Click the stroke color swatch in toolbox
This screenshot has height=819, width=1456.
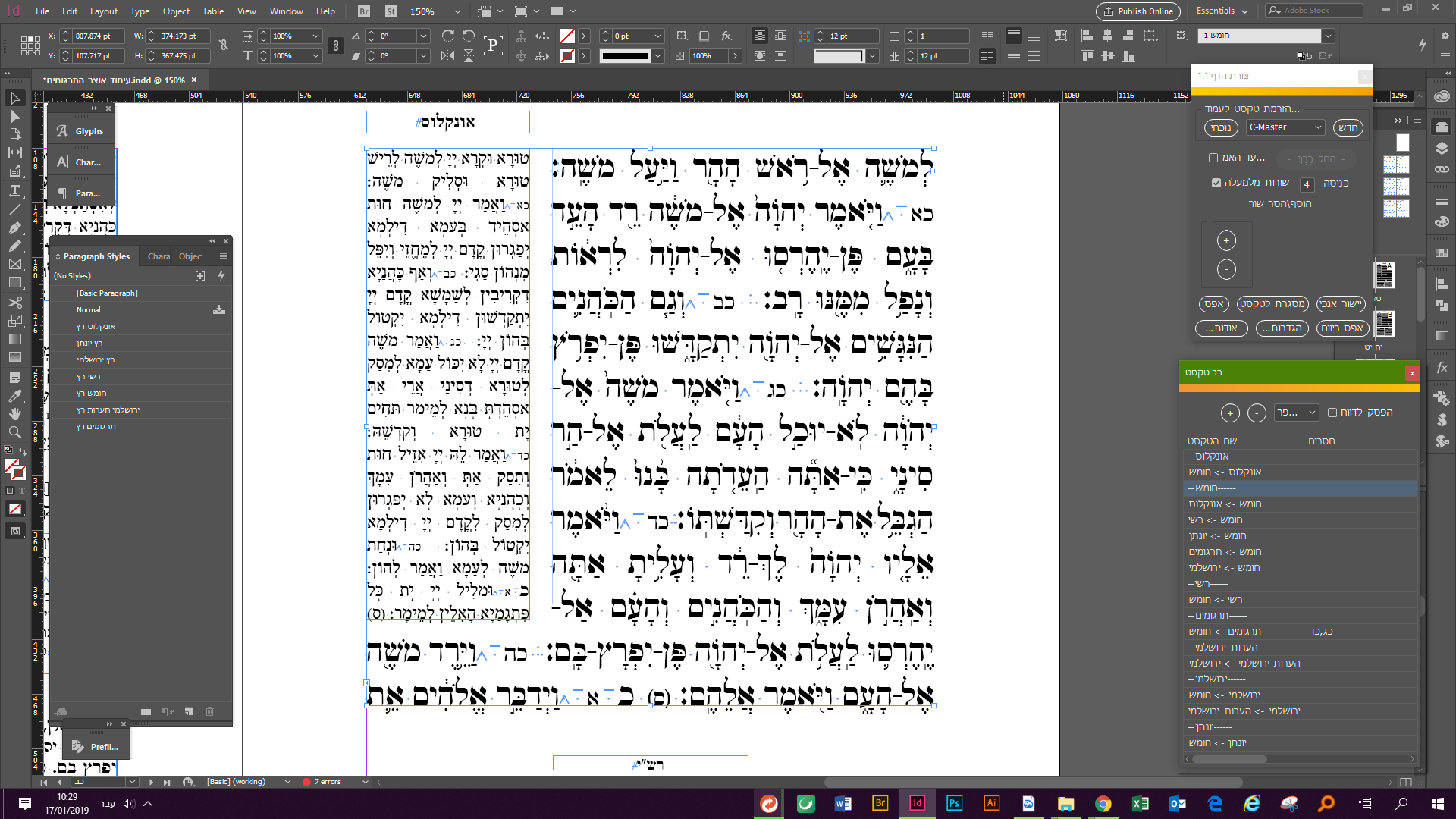pos(18,473)
